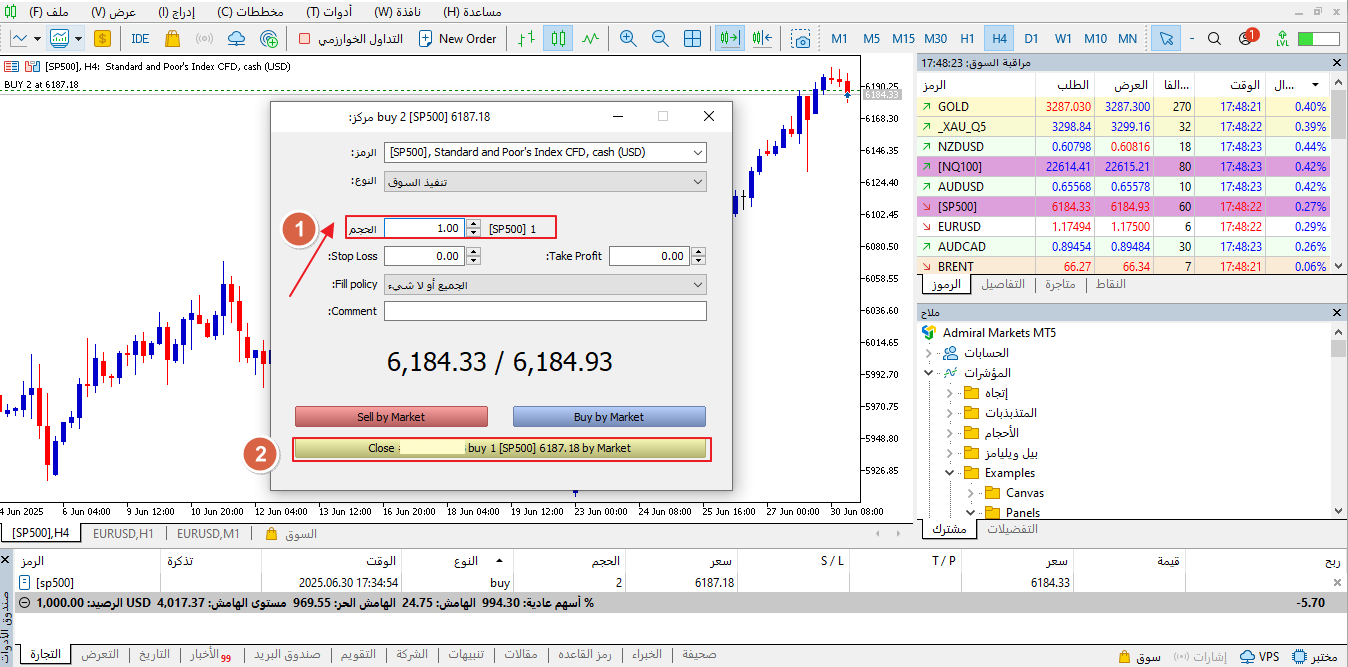Image resolution: width=1348 pixels, height=667 pixels.
Task: Expand الحسابات node in Navigator
Action: coord(929,353)
